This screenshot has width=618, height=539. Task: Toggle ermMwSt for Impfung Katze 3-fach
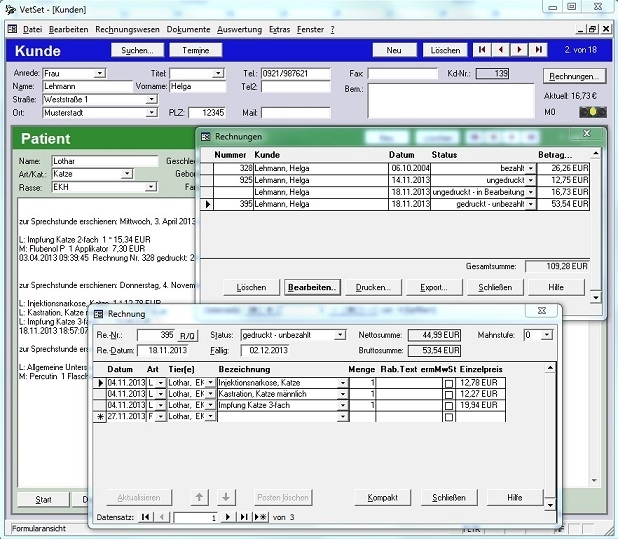click(449, 406)
